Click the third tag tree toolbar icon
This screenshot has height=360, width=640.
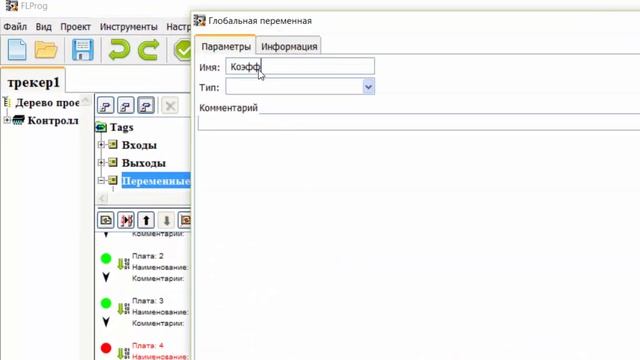click(146, 106)
